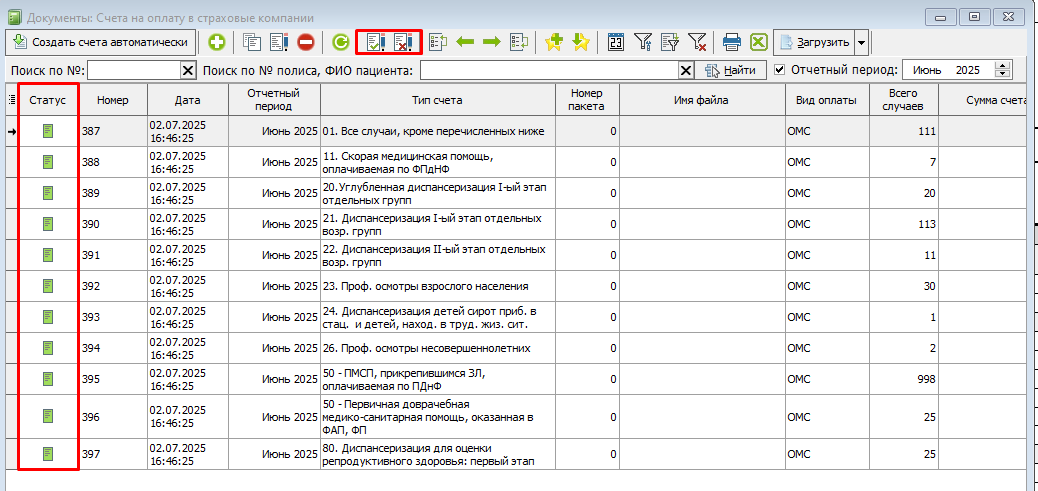This screenshot has width=1038, height=491.
Task: Click the star with down arrow icon
Action: point(581,42)
